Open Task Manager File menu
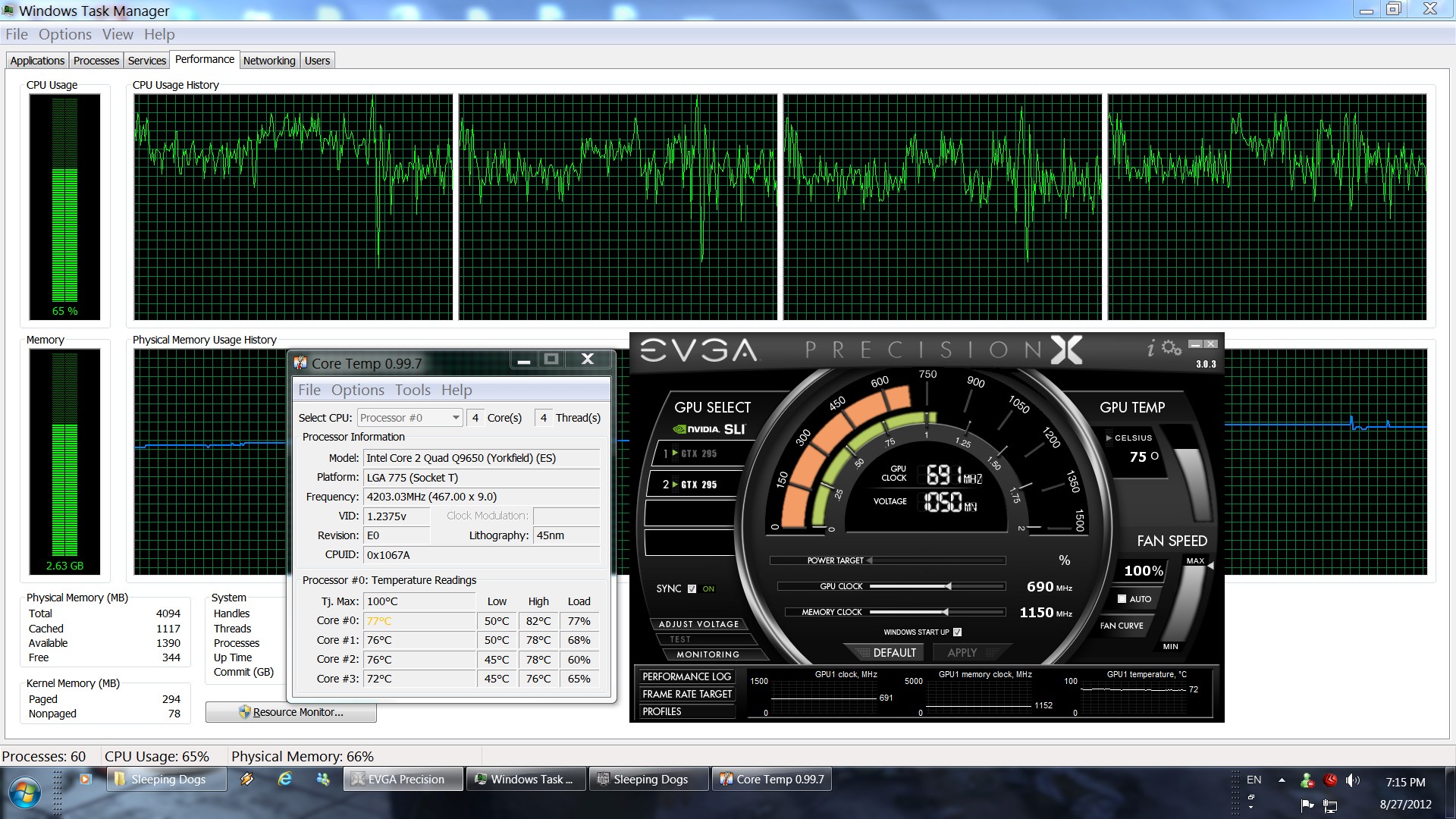Screen dimensions: 1456x819 point(17,34)
